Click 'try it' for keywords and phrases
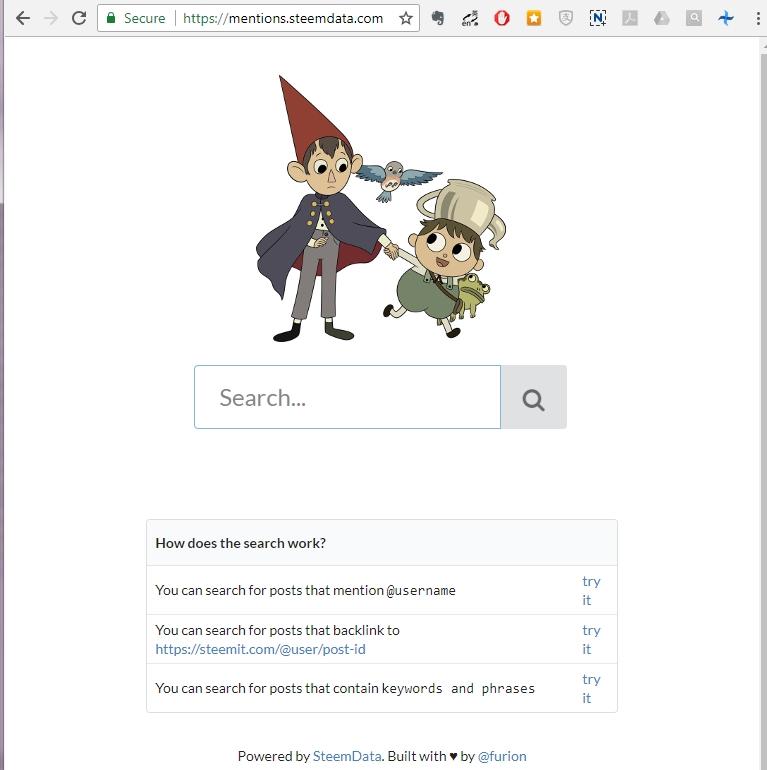 591,688
